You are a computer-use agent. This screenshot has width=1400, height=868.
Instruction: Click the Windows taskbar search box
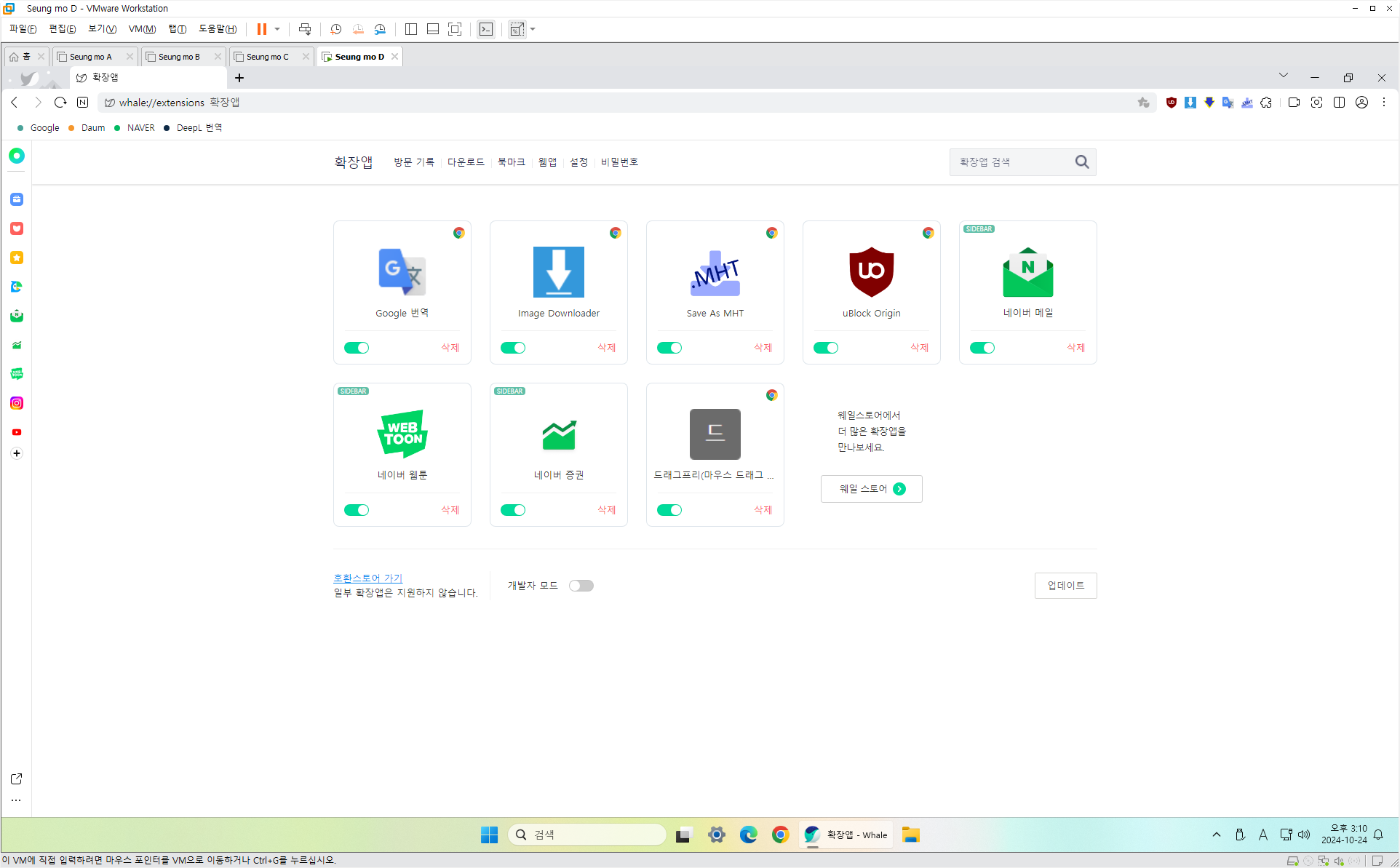587,835
